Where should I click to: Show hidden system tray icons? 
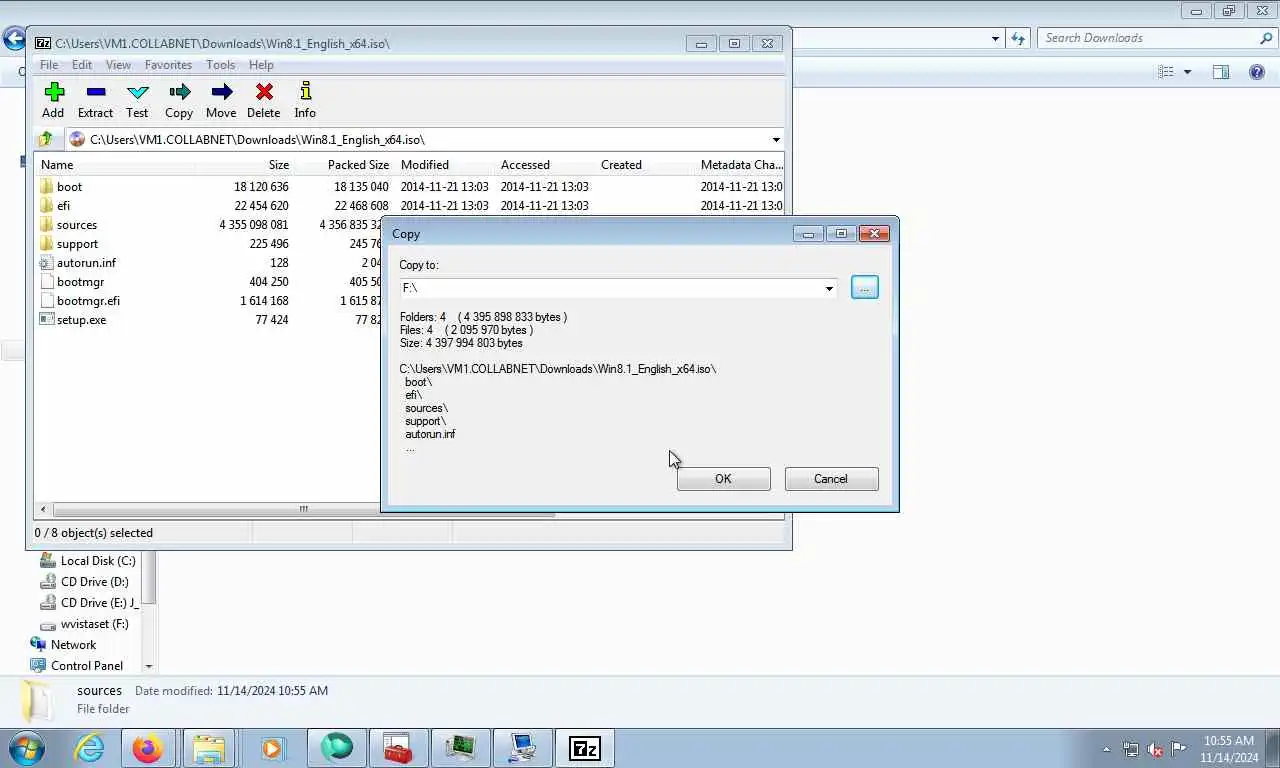pyautogui.click(x=1106, y=749)
